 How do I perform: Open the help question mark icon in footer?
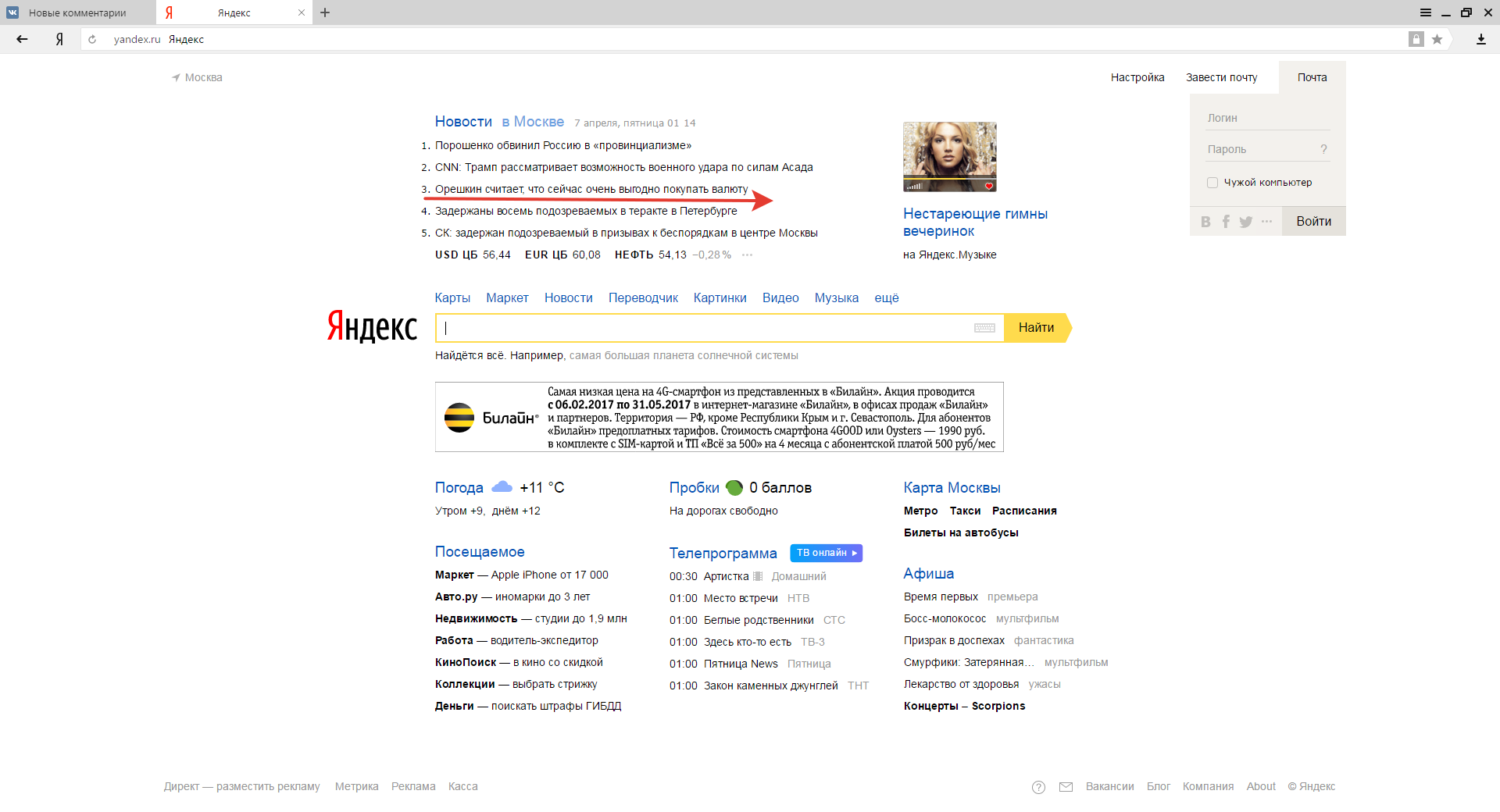pyautogui.click(x=1038, y=787)
